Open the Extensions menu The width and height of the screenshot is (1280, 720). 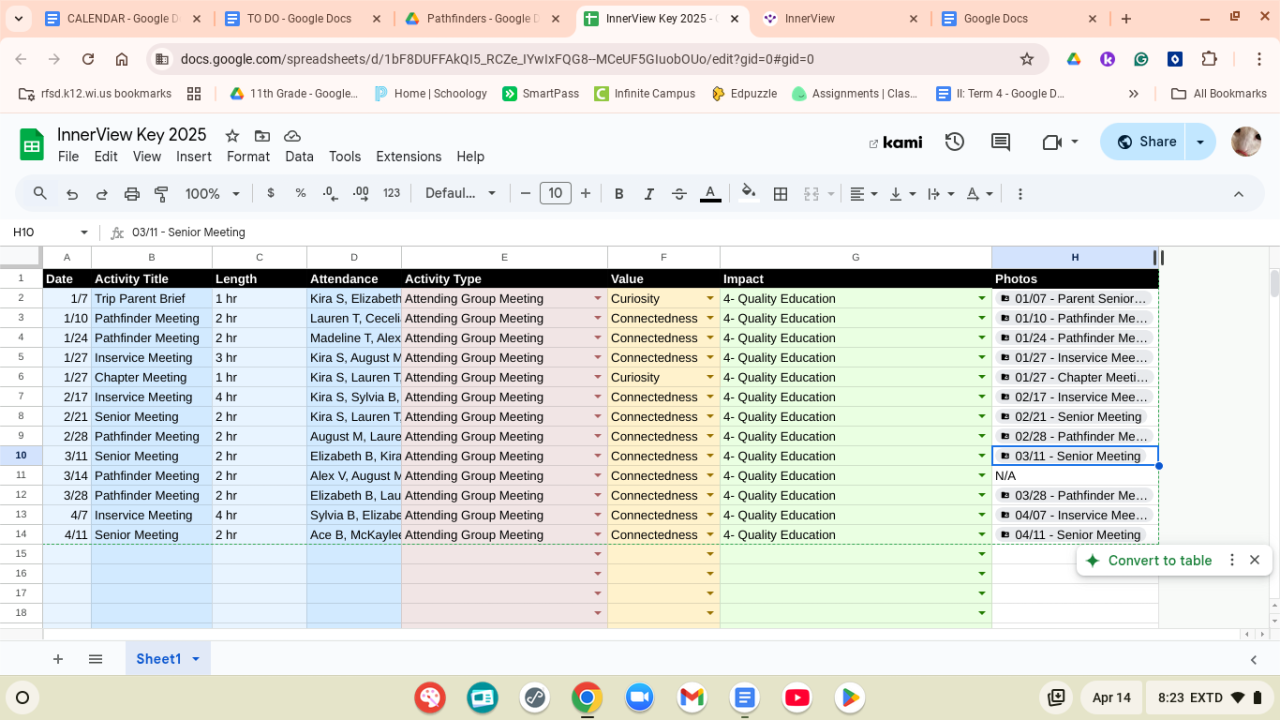pyautogui.click(x=408, y=157)
